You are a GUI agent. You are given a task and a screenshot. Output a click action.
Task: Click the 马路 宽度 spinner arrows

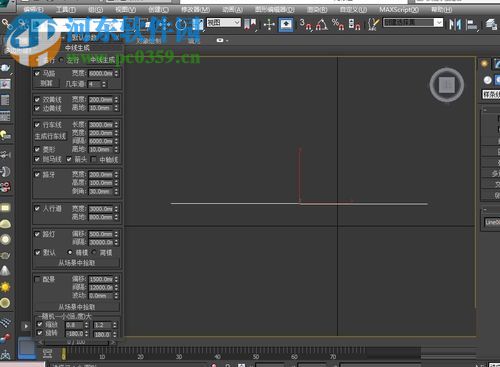point(116,73)
